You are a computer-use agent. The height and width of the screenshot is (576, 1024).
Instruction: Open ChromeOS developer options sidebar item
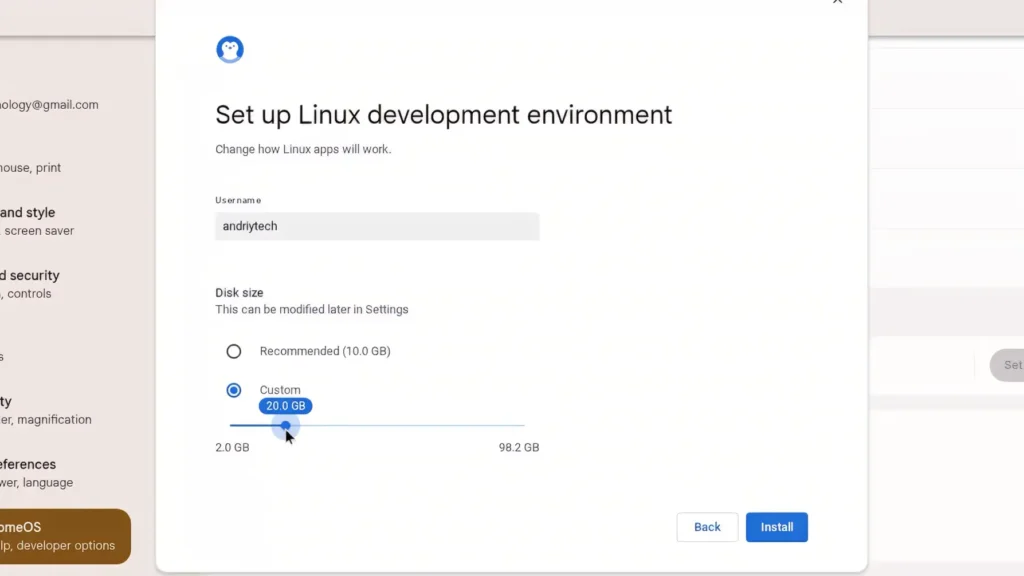point(65,536)
